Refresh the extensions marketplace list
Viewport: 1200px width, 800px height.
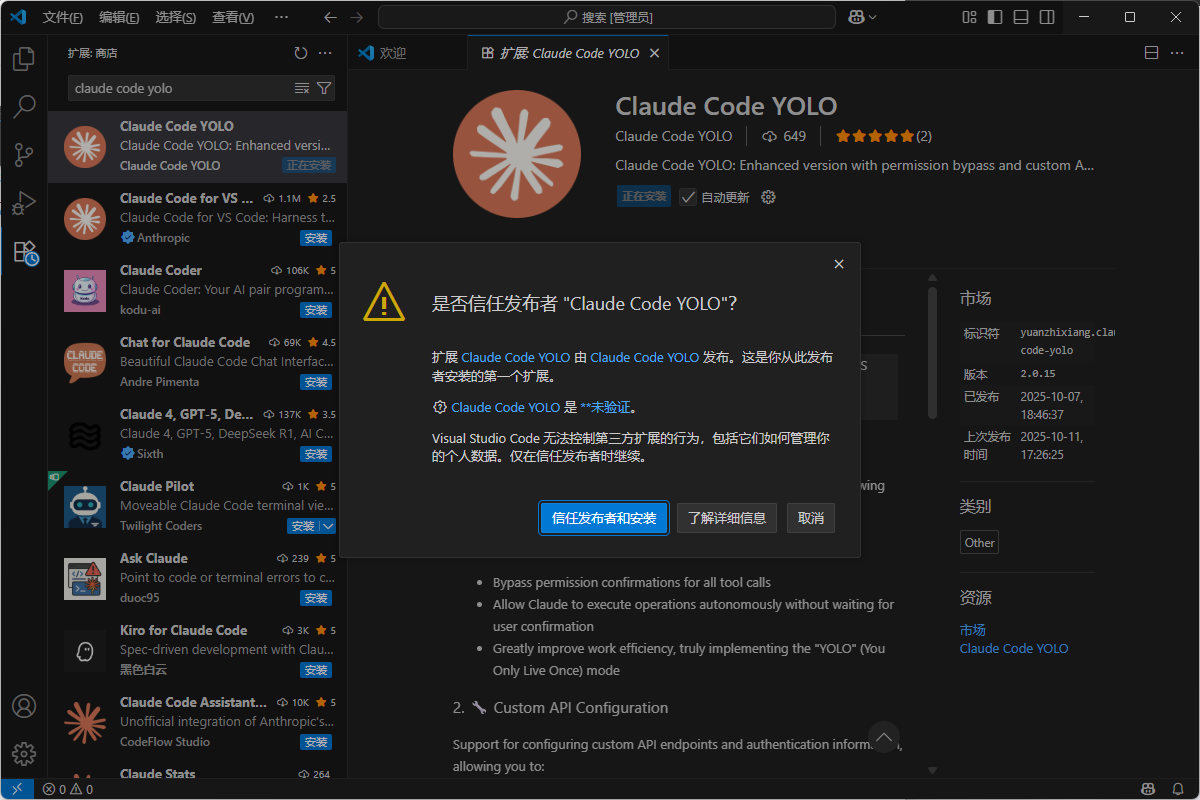tap(301, 53)
